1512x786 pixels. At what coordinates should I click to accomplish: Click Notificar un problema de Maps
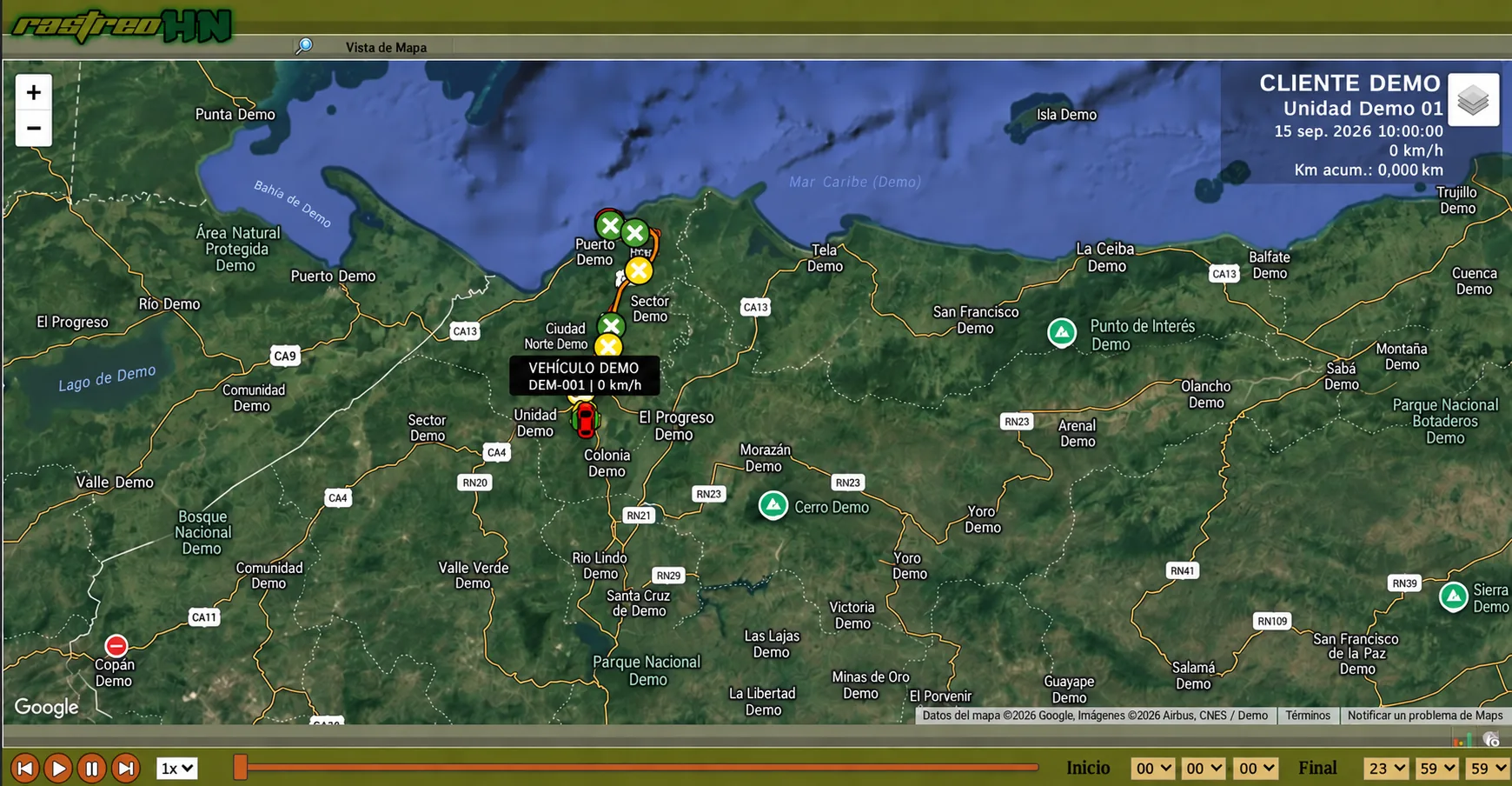point(1425,716)
